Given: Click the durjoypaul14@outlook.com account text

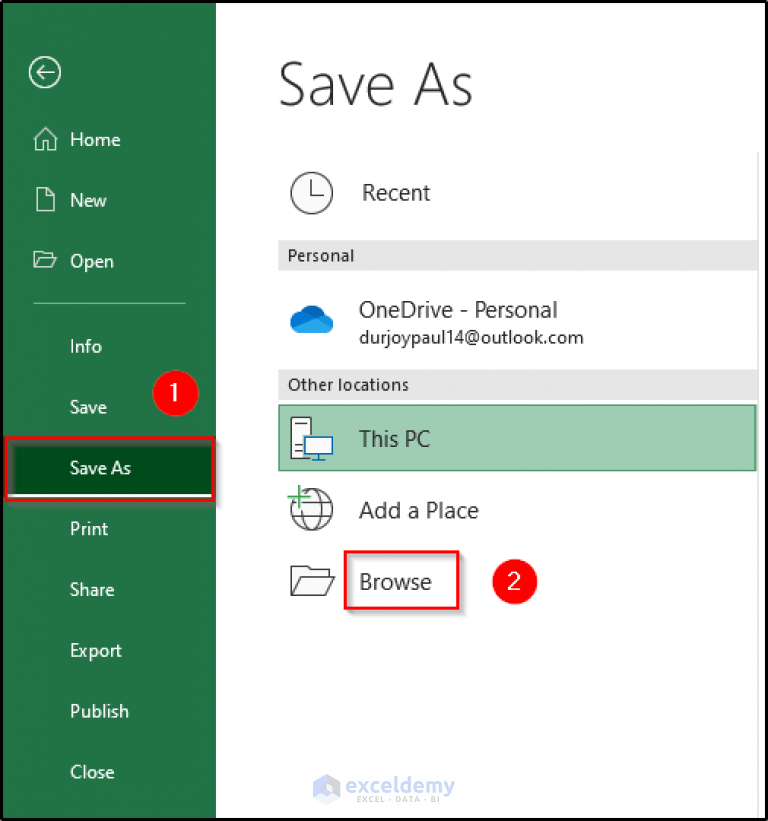Looking at the screenshot, I should tap(471, 338).
